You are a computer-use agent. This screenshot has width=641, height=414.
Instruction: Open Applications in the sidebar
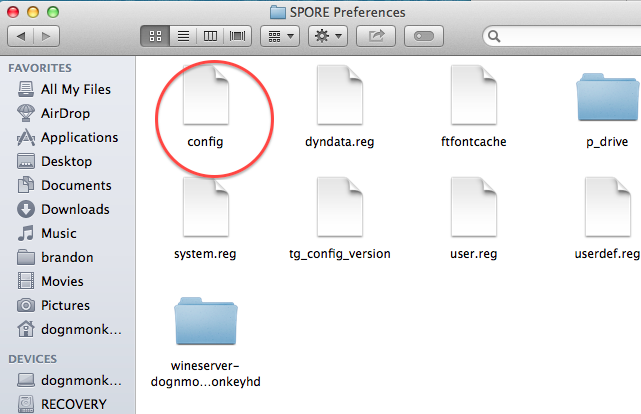pyautogui.click(x=79, y=137)
